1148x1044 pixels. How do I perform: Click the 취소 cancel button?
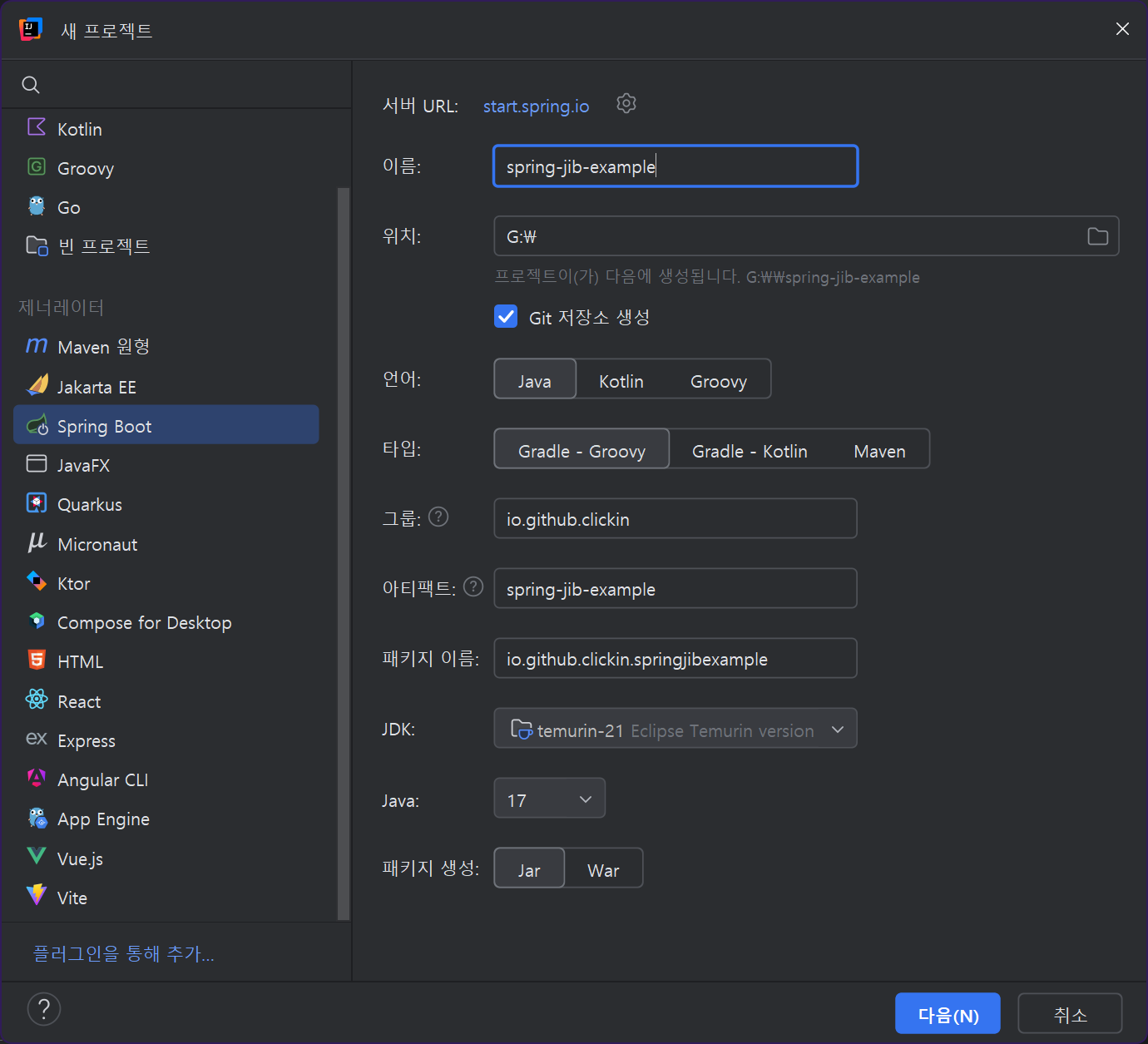(x=1070, y=1013)
